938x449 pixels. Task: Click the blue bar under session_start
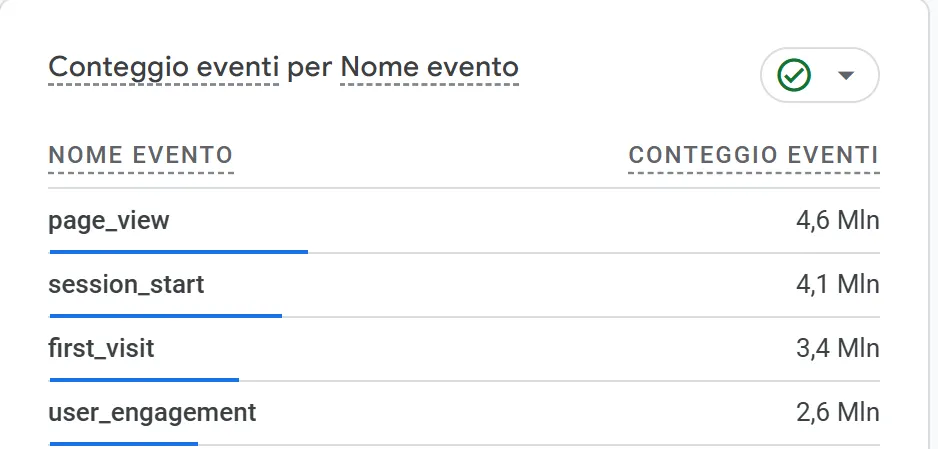[x=165, y=316]
